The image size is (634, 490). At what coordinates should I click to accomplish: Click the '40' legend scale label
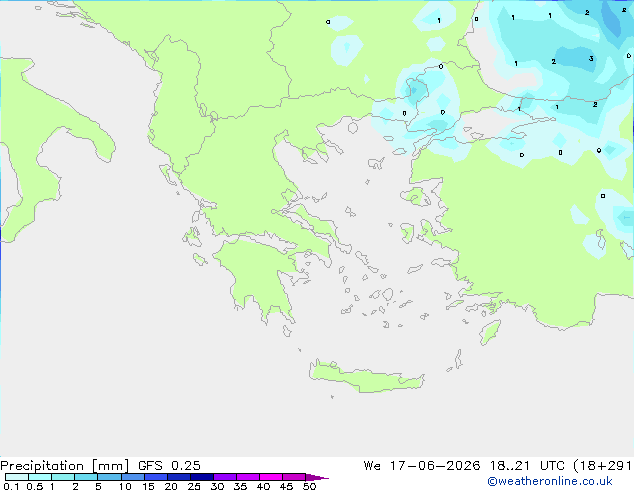[x=263, y=486]
